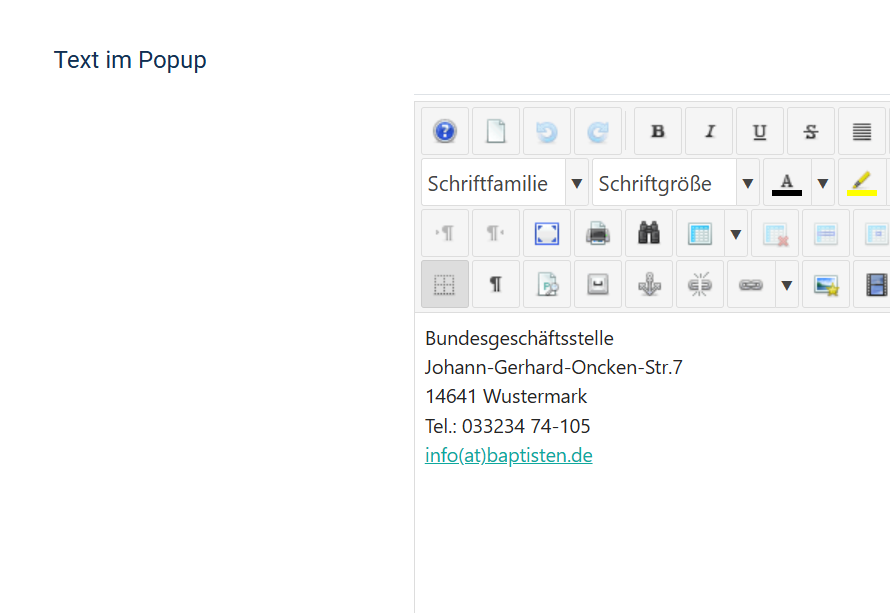Open the text color picker
The width and height of the screenshot is (890, 613).
[786, 182]
